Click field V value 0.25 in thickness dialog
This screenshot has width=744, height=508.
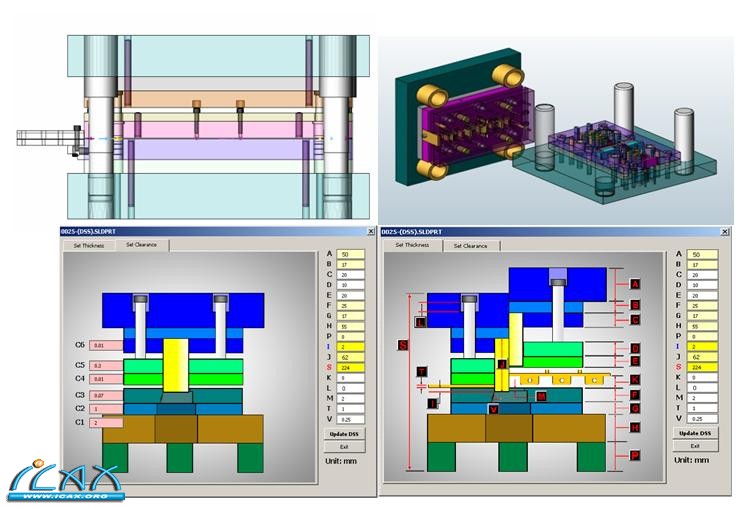(702, 419)
